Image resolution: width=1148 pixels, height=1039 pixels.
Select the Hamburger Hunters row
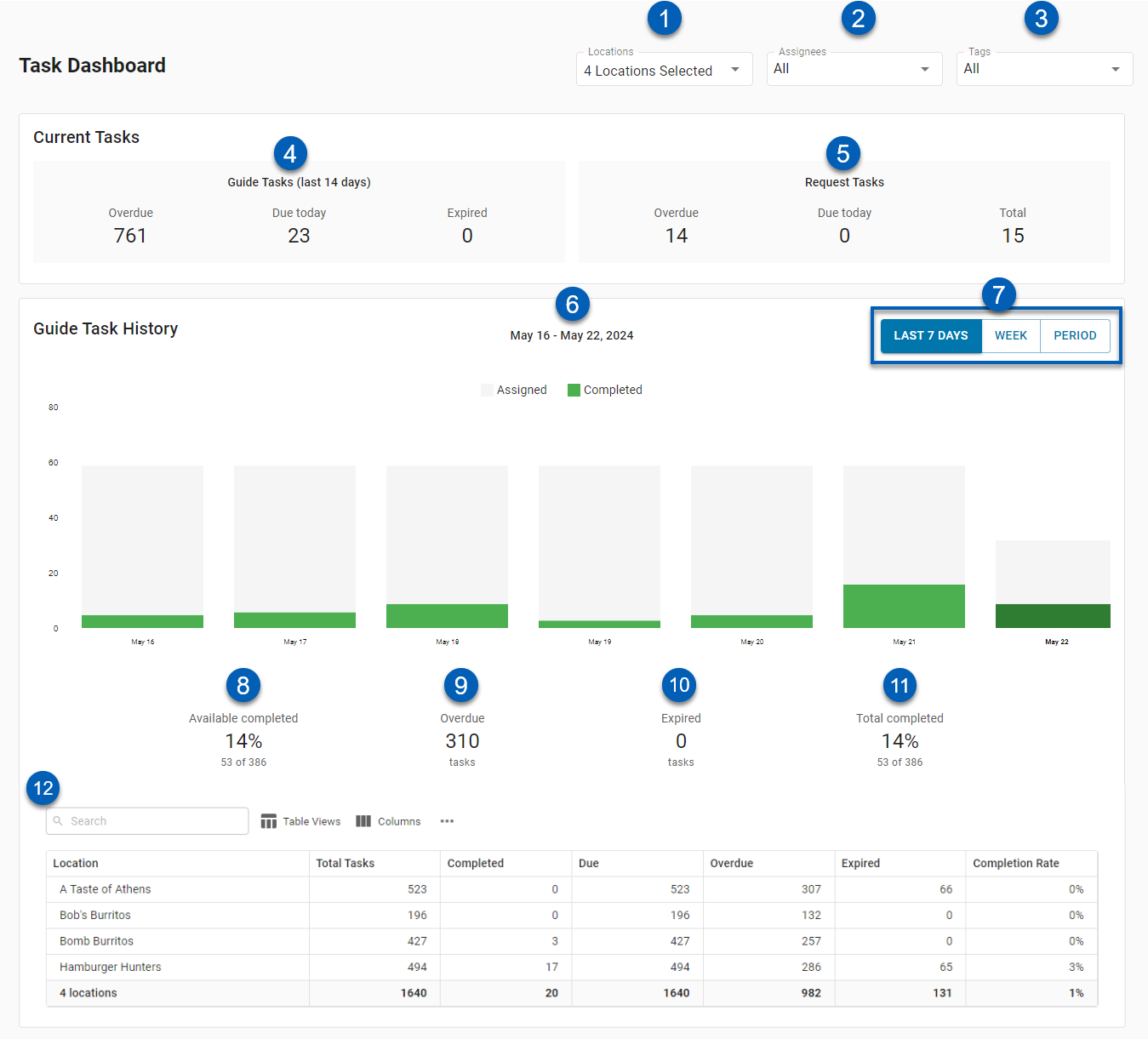(572, 967)
